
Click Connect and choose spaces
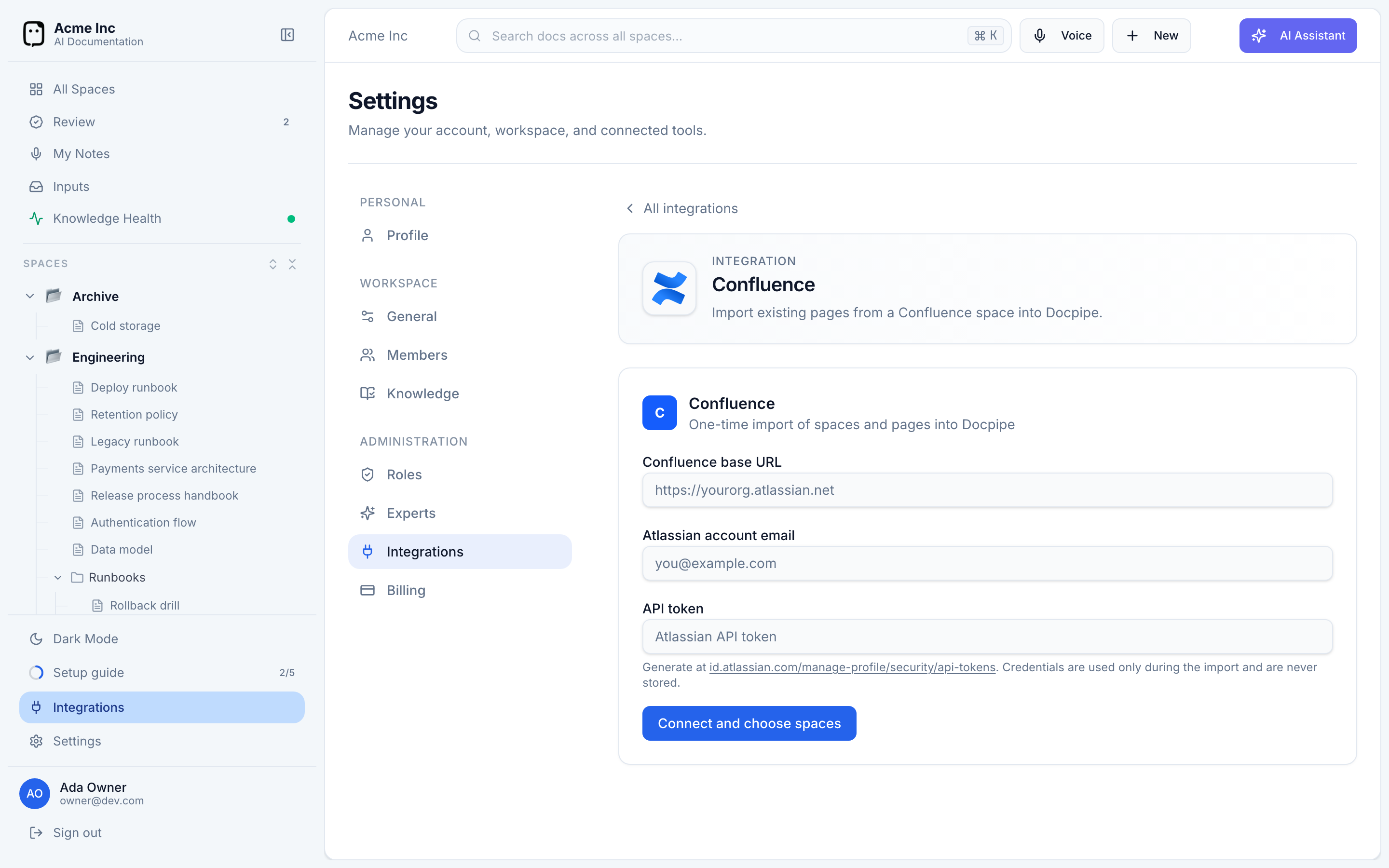pos(749,723)
